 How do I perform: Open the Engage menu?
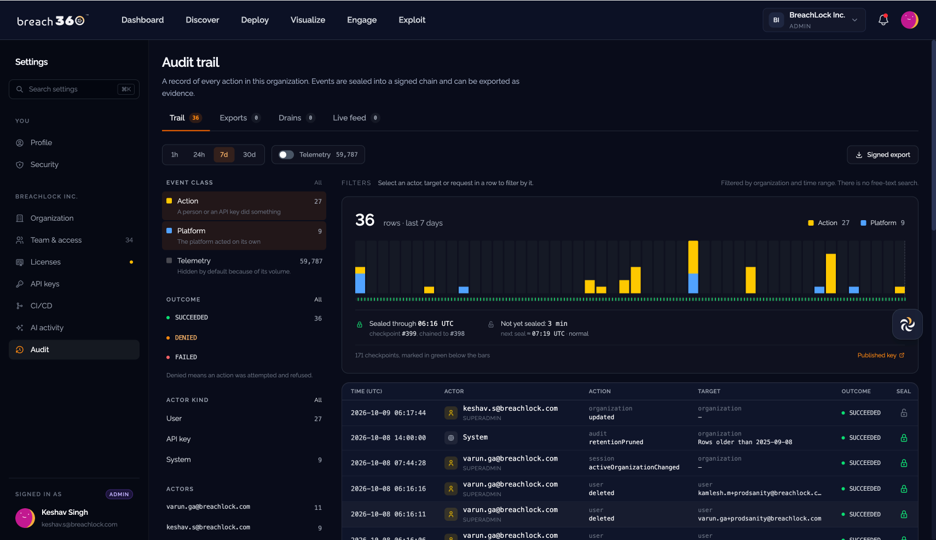pyautogui.click(x=362, y=20)
